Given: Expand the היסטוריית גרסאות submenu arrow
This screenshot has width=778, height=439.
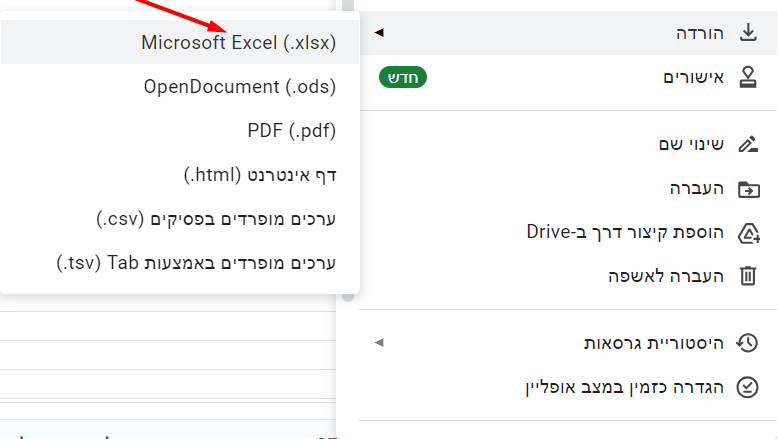Looking at the screenshot, I should click(x=379, y=343).
